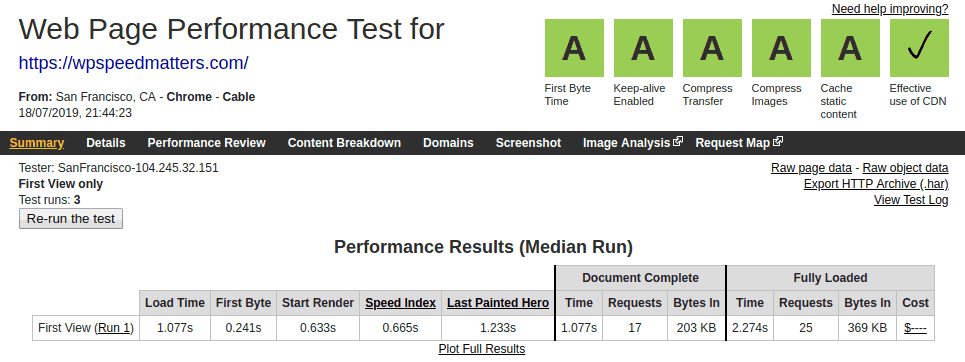Open the Speed Index column header link
Viewport: 965px width, 362px height.
[401, 303]
